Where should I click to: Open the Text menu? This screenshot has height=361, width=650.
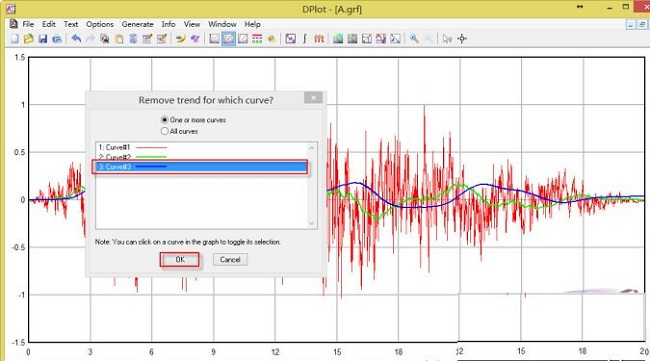71,24
